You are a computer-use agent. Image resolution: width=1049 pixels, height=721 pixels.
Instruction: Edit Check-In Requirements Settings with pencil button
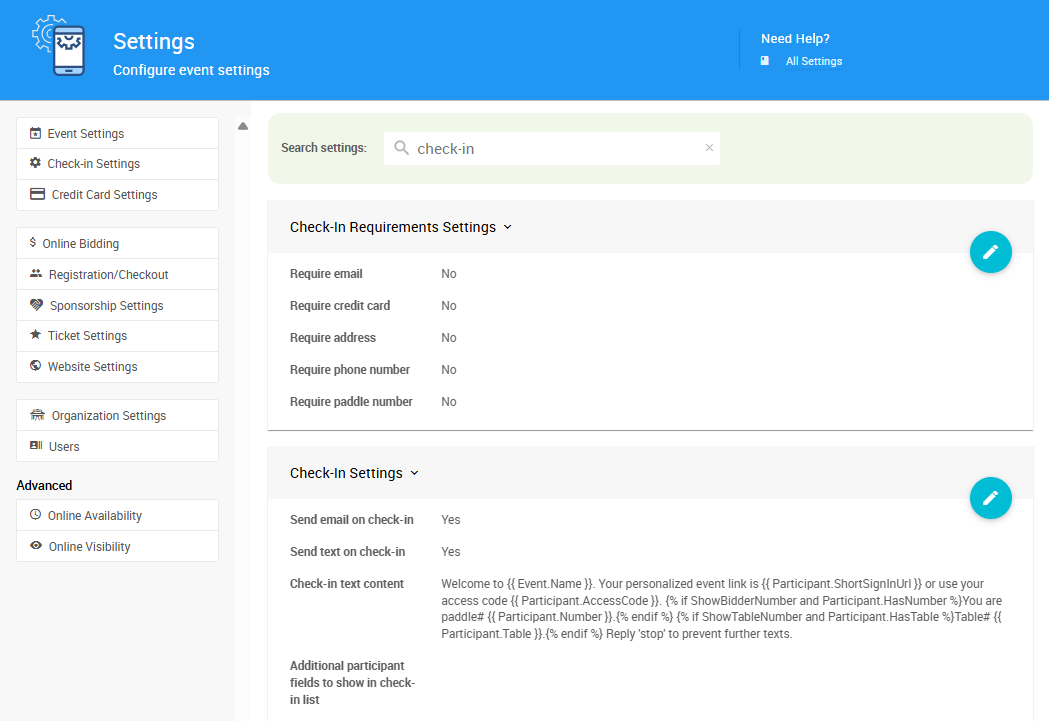point(990,252)
